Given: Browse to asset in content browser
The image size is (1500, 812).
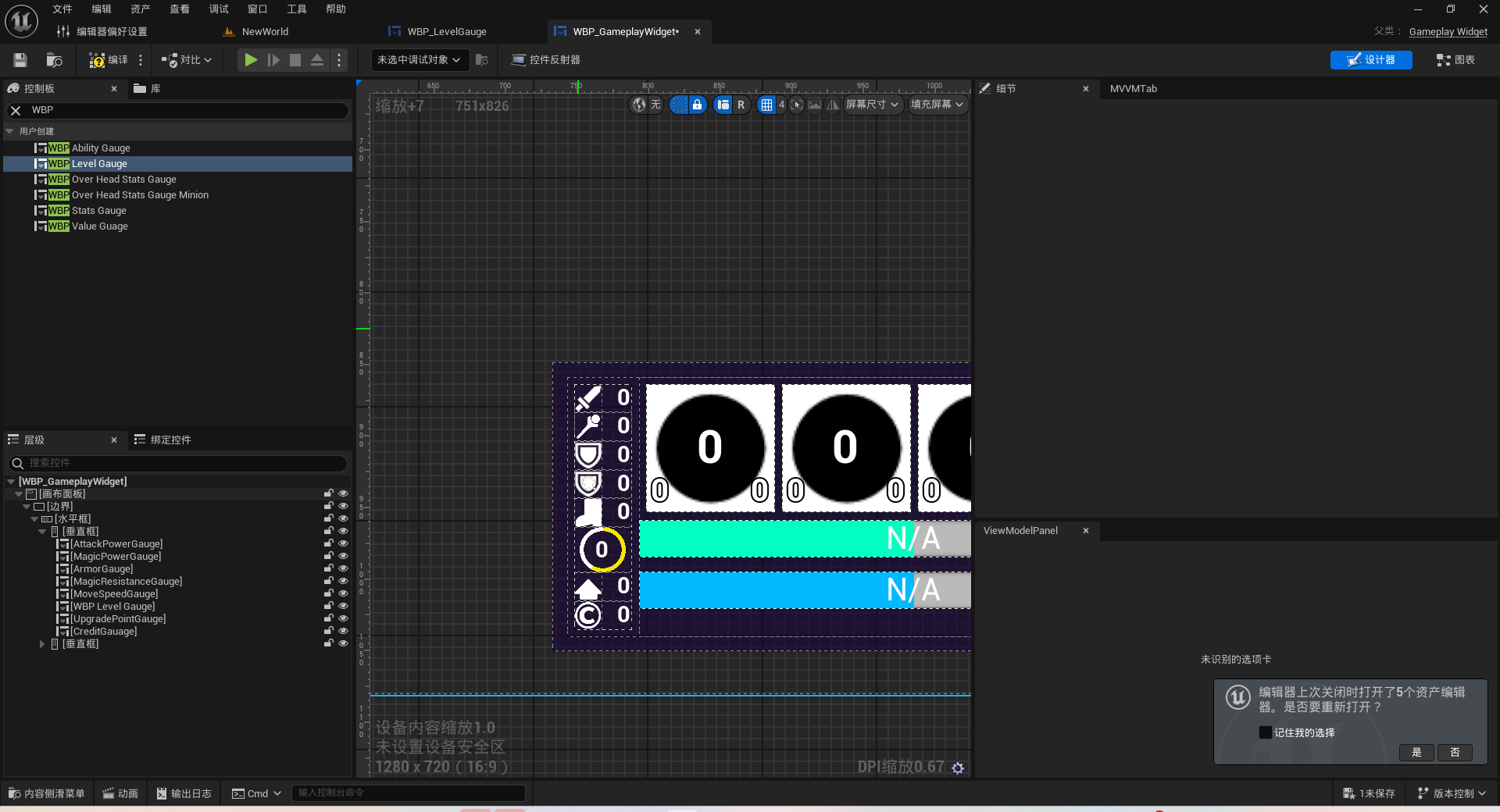Looking at the screenshot, I should [54, 60].
